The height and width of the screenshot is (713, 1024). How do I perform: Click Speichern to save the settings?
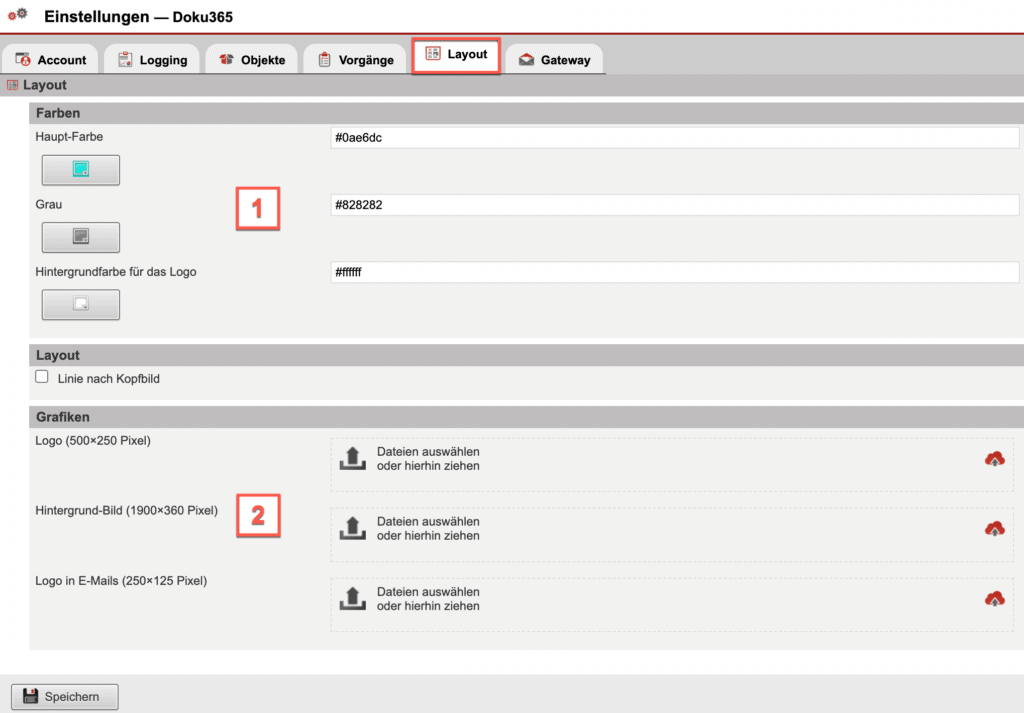tap(64, 696)
